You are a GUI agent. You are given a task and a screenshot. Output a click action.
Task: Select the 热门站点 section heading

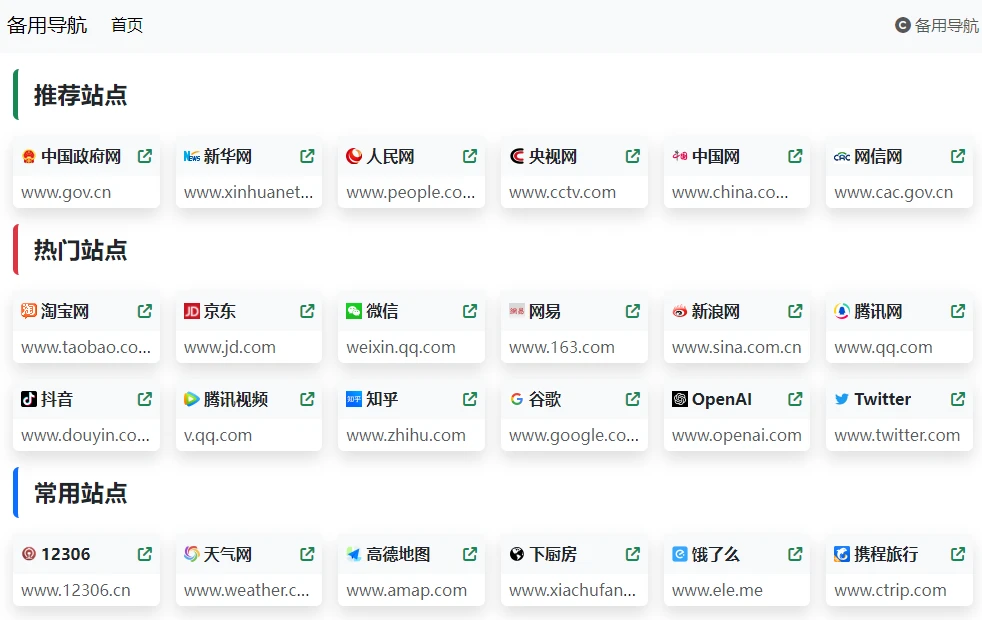click(81, 250)
